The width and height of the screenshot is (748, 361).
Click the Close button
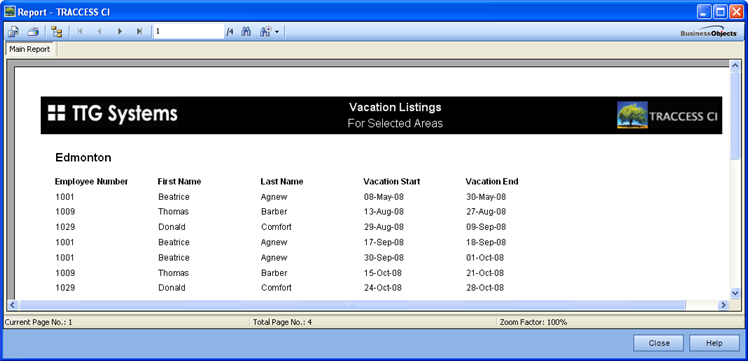click(658, 343)
